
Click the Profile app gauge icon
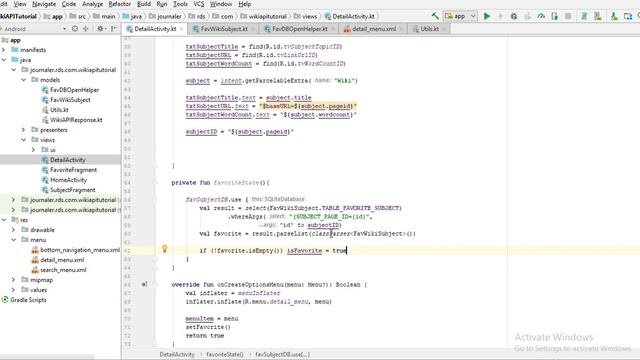[x=541, y=16]
